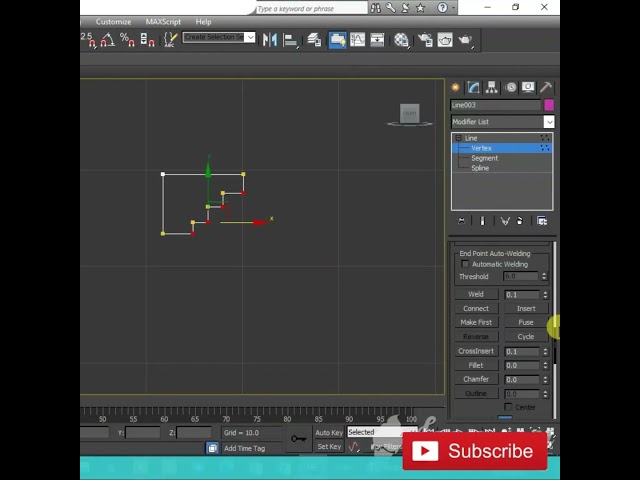
Task: Toggle Percent Snap tool
Action: point(127,40)
